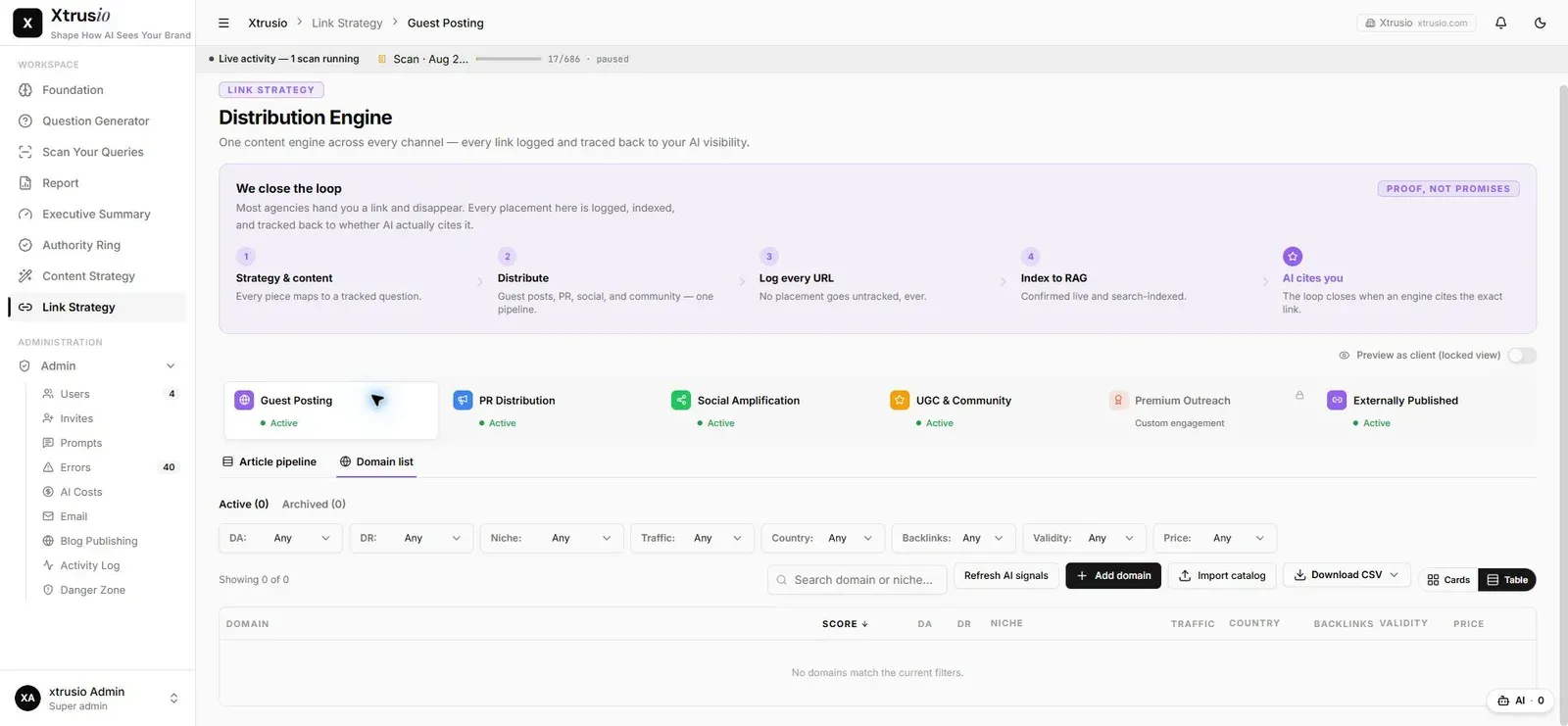Toggle the hamburger sidebar menu icon
The height and width of the screenshot is (726, 1568).
[223, 23]
